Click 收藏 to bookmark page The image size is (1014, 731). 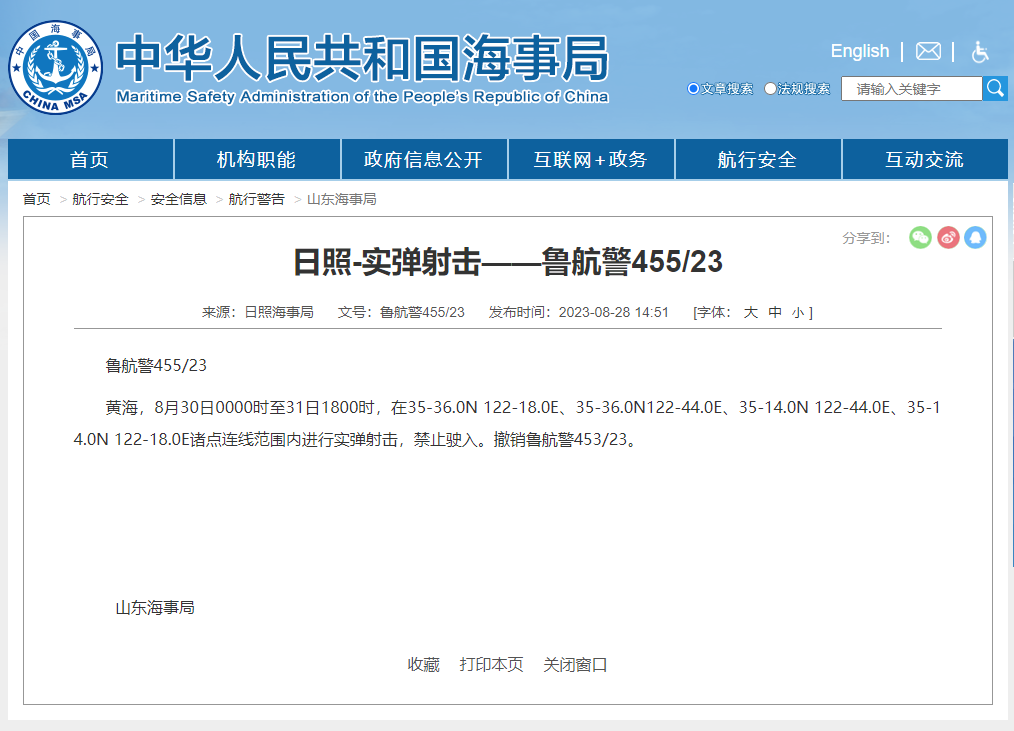pyautogui.click(x=424, y=664)
